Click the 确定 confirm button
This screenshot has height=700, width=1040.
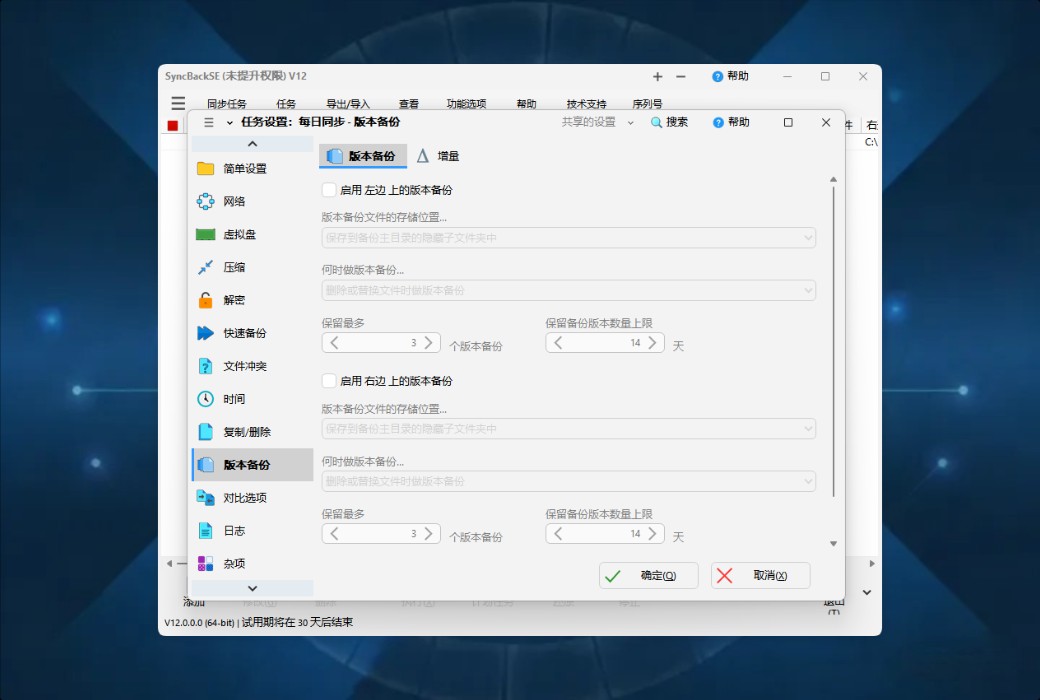click(x=647, y=574)
